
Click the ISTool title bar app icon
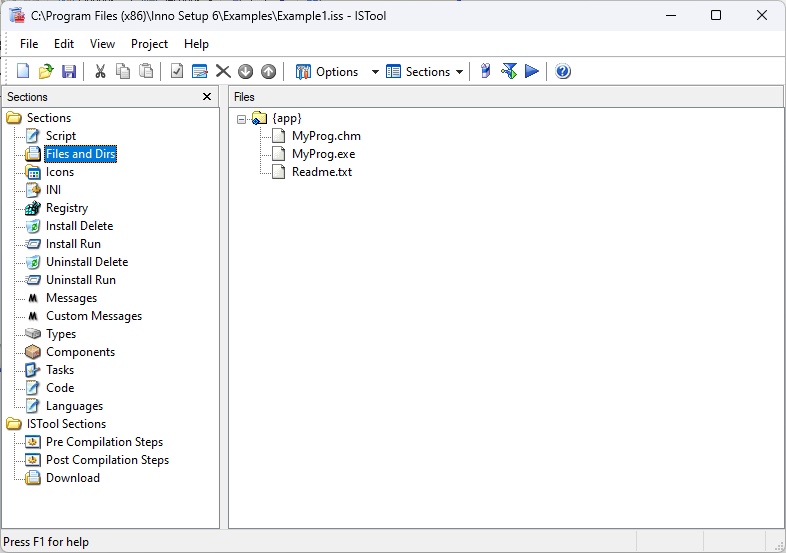17,16
